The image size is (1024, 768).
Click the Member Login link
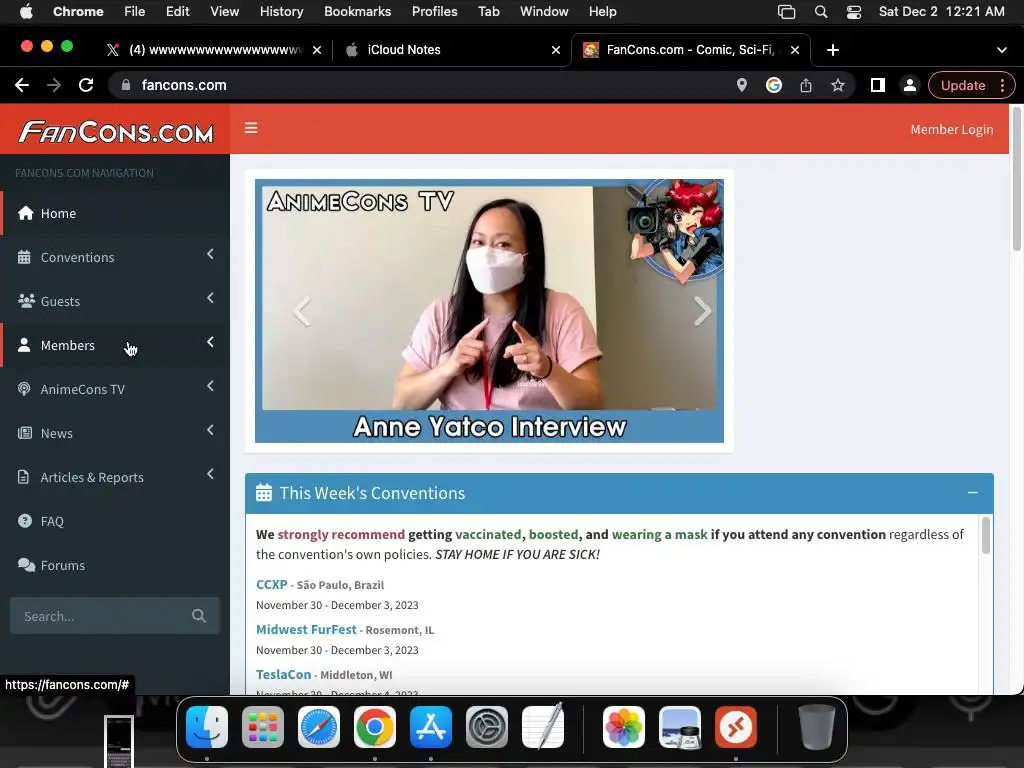click(952, 129)
